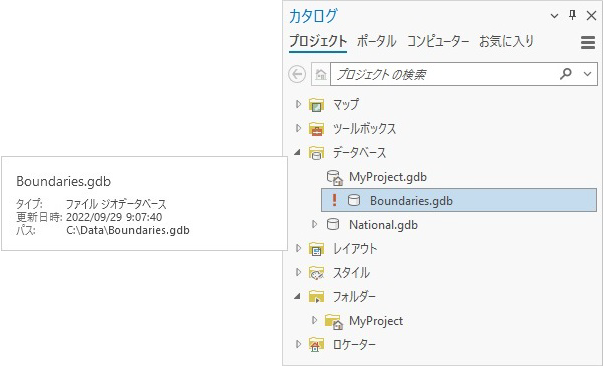This screenshot has width=603, height=366.
Task: Switch to the コンピューター tab
Action: (438, 41)
